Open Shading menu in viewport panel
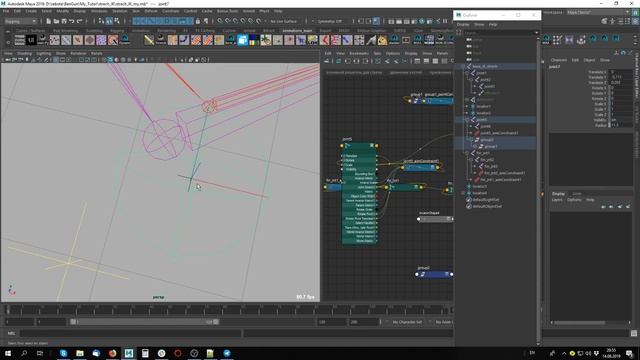The height and width of the screenshot is (360, 640). click(24, 53)
